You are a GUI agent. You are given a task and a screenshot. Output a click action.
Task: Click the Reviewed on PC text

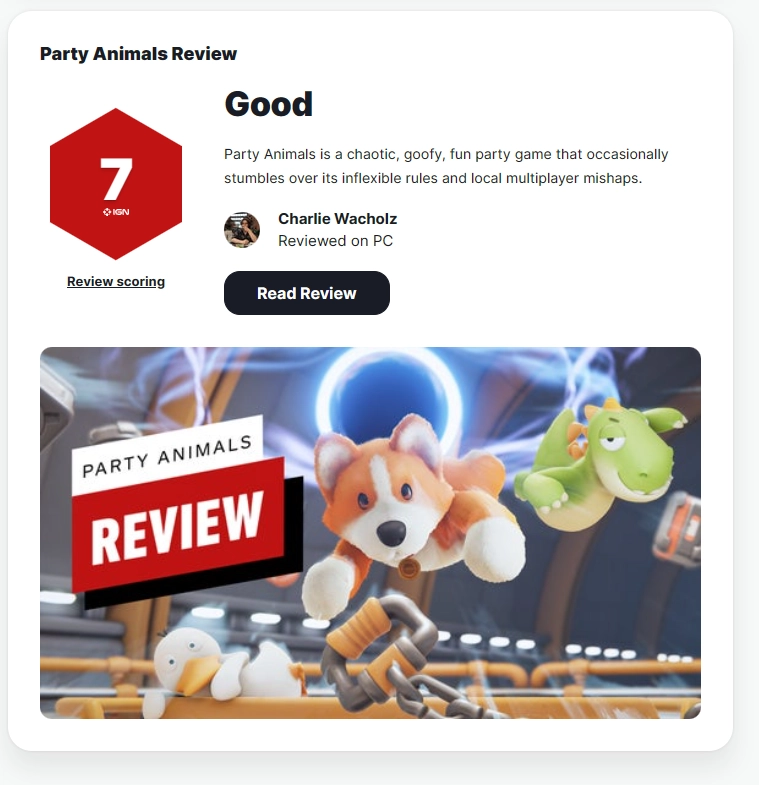335,241
